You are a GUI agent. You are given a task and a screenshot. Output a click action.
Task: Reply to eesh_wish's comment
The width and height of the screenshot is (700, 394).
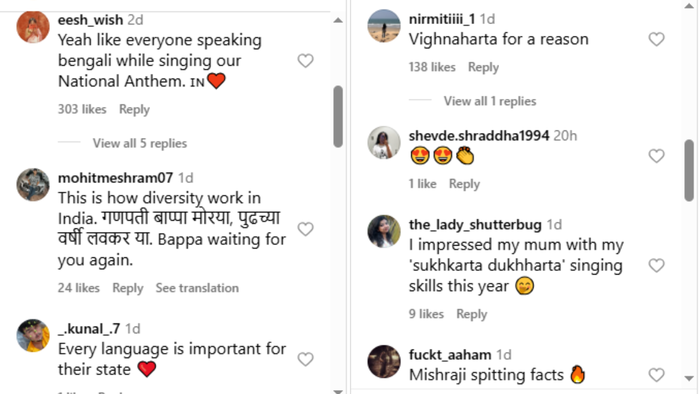coord(134,110)
